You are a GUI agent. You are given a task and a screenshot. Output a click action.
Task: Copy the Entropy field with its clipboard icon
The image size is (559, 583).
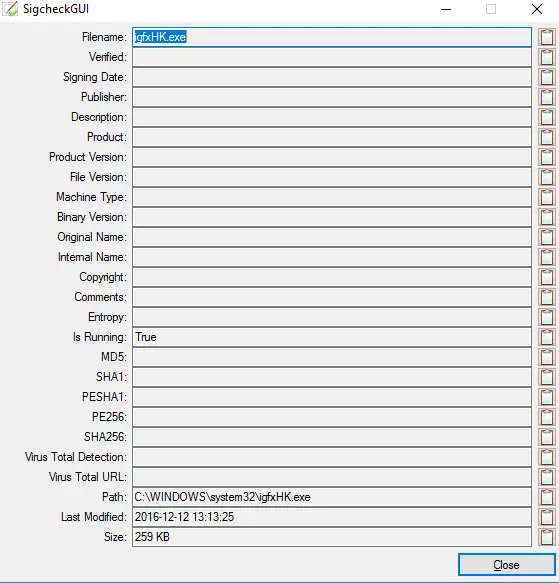[546, 317]
